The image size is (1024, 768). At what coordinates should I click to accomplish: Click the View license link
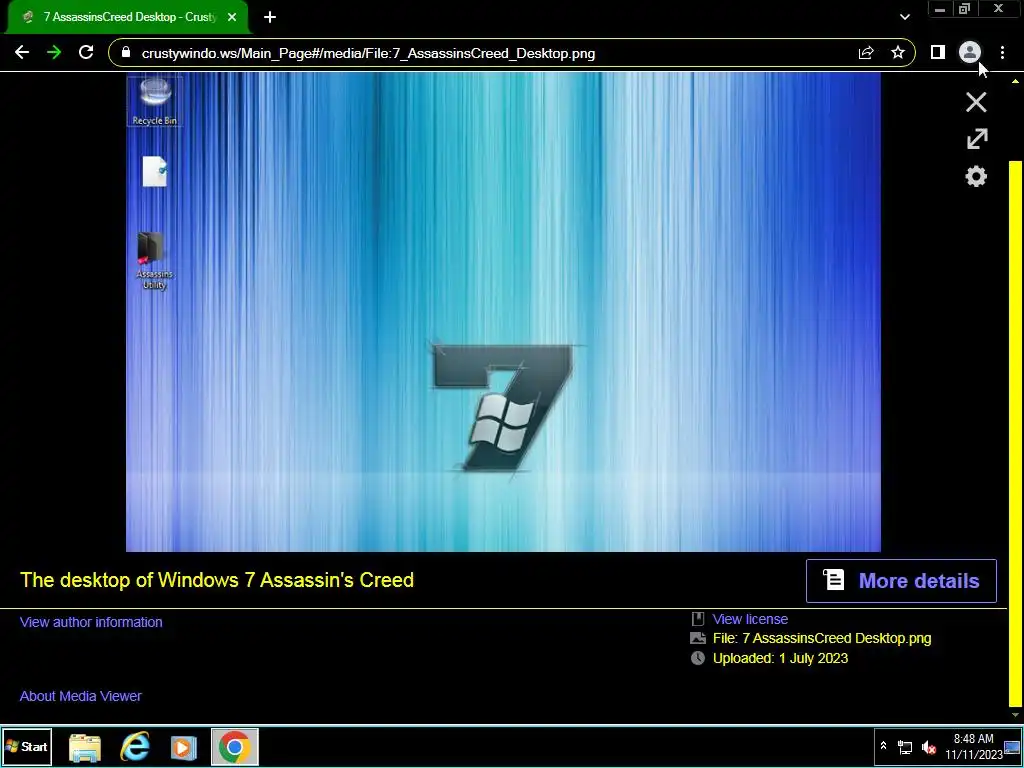[750, 619]
